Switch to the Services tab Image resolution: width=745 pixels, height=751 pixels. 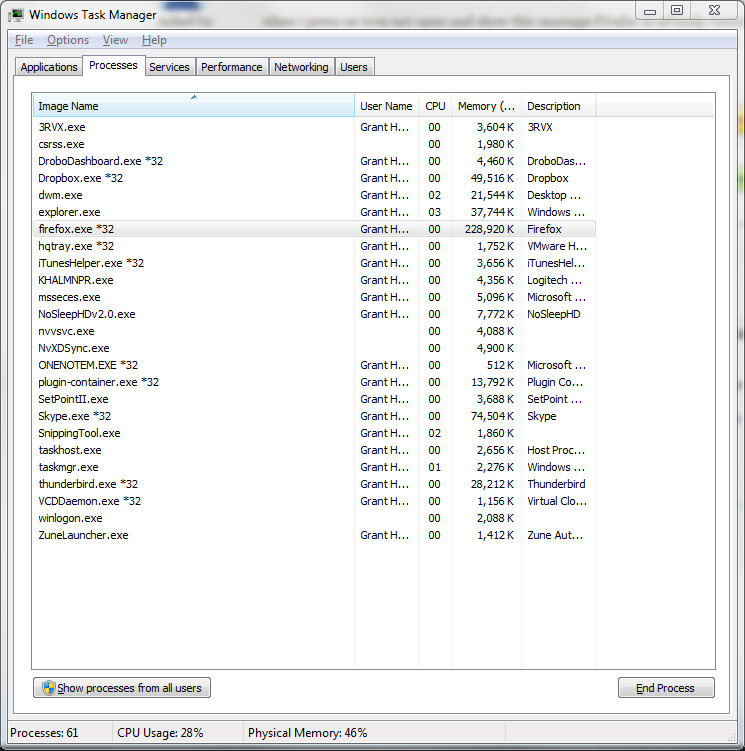(169, 67)
